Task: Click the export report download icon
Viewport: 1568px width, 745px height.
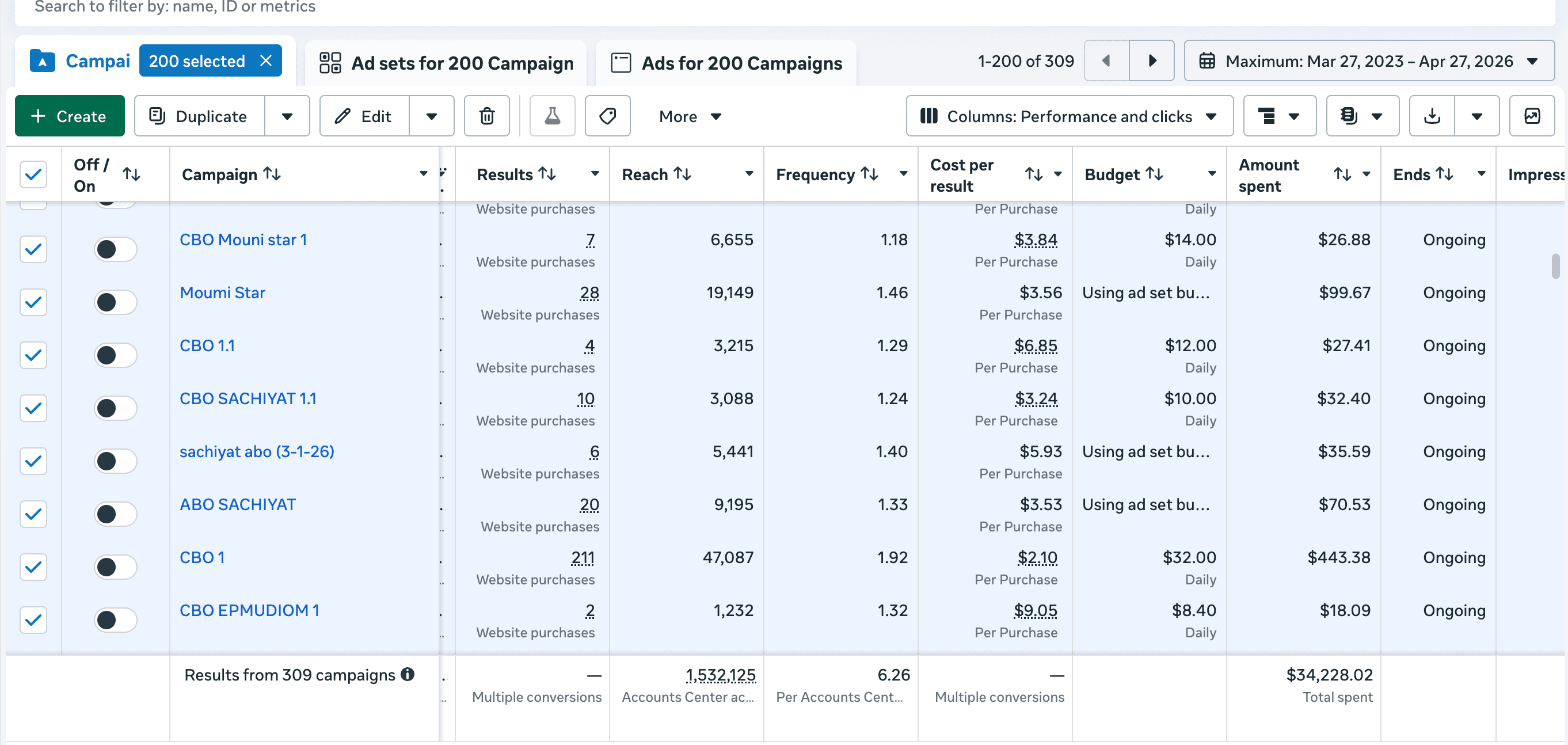Action: pos(1432,116)
